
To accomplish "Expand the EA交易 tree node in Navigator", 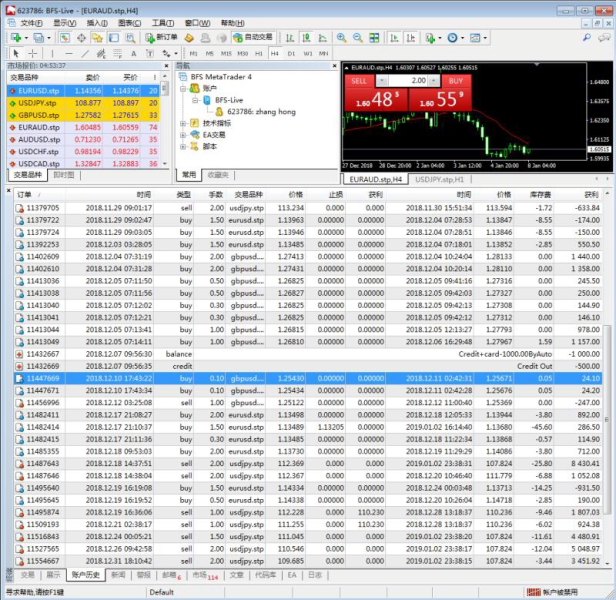I will pyautogui.click(x=182, y=134).
